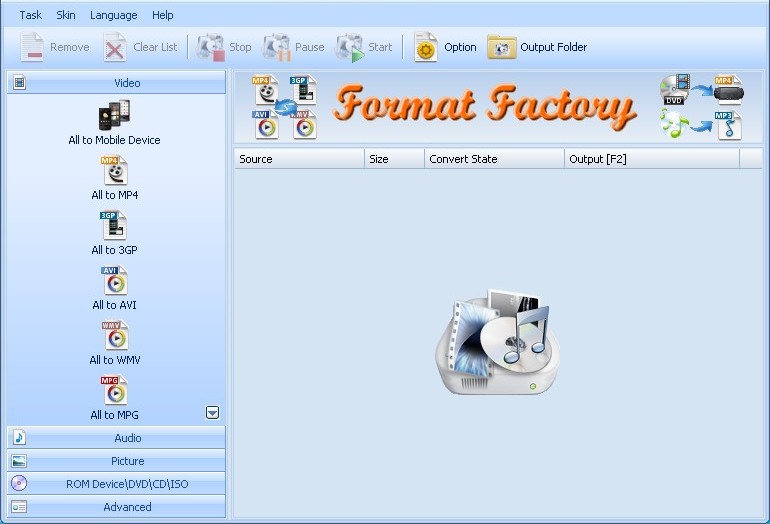This screenshot has width=770, height=524.
Task: Click the banner green music notes icon
Action: click(x=673, y=124)
